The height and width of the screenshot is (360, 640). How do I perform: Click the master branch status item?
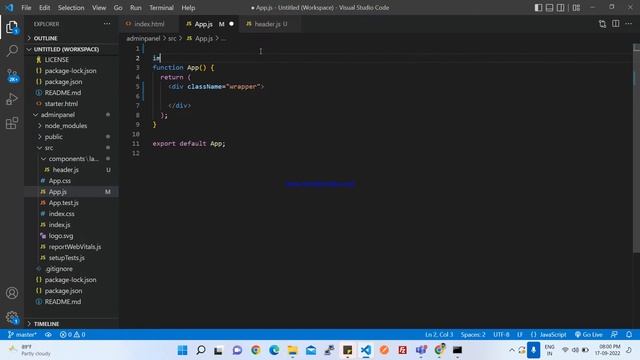22,335
